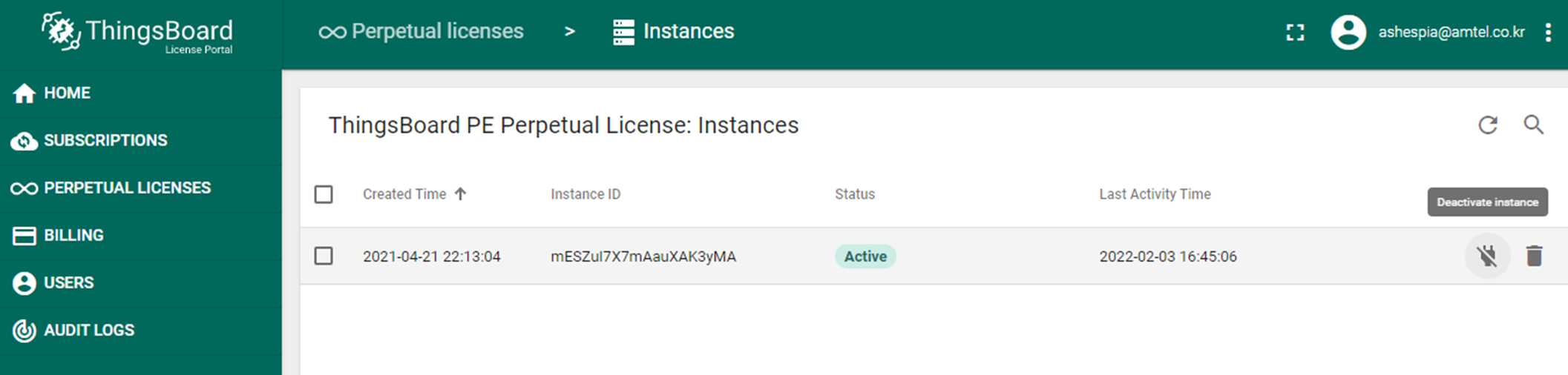The width and height of the screenshot is (1568, 375).
Task: Click instance ID mESZul7X7mAauXAK3yMA
Action: point(643,256)
